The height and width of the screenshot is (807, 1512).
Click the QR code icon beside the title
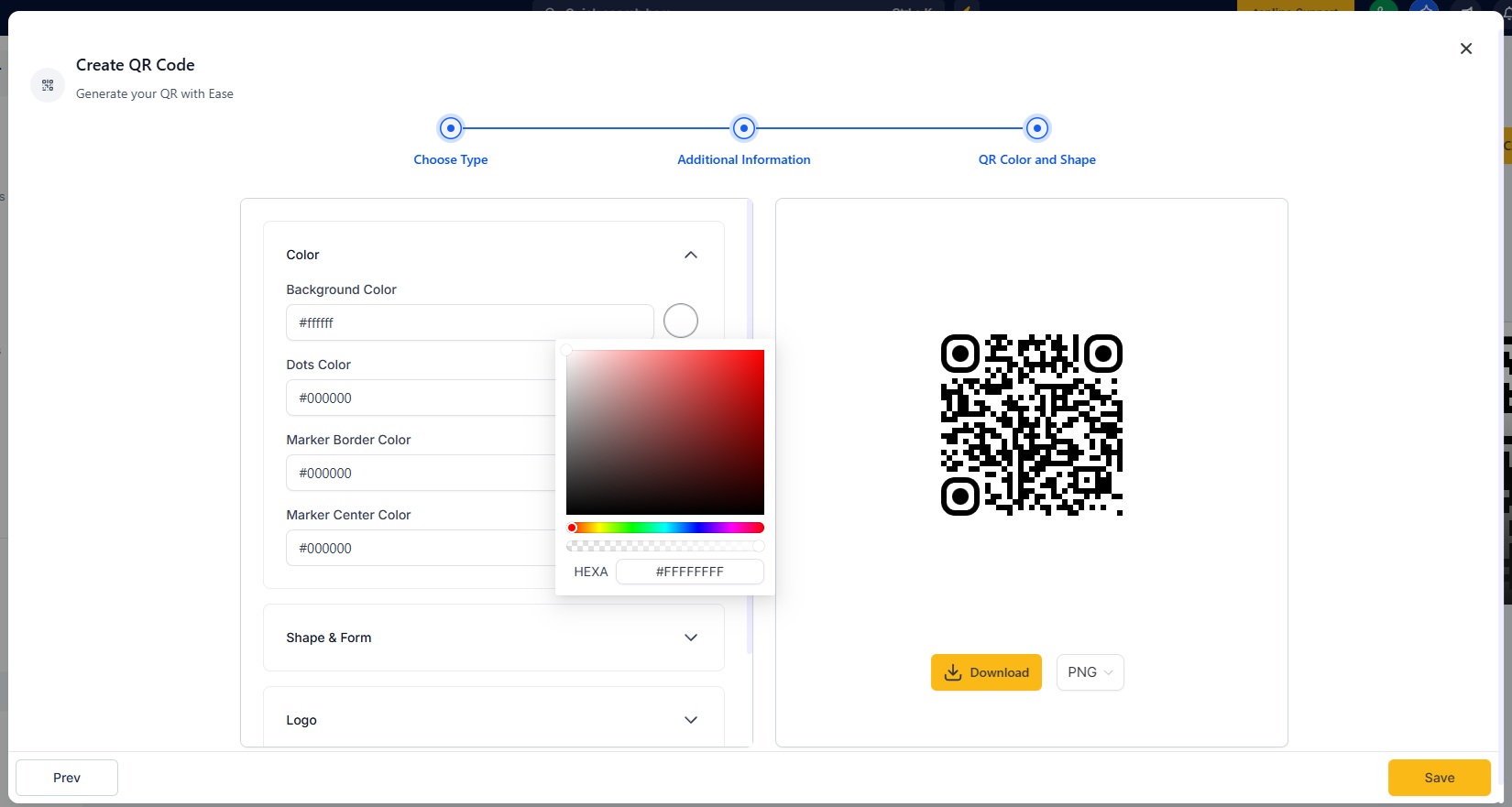pos(48,85)
